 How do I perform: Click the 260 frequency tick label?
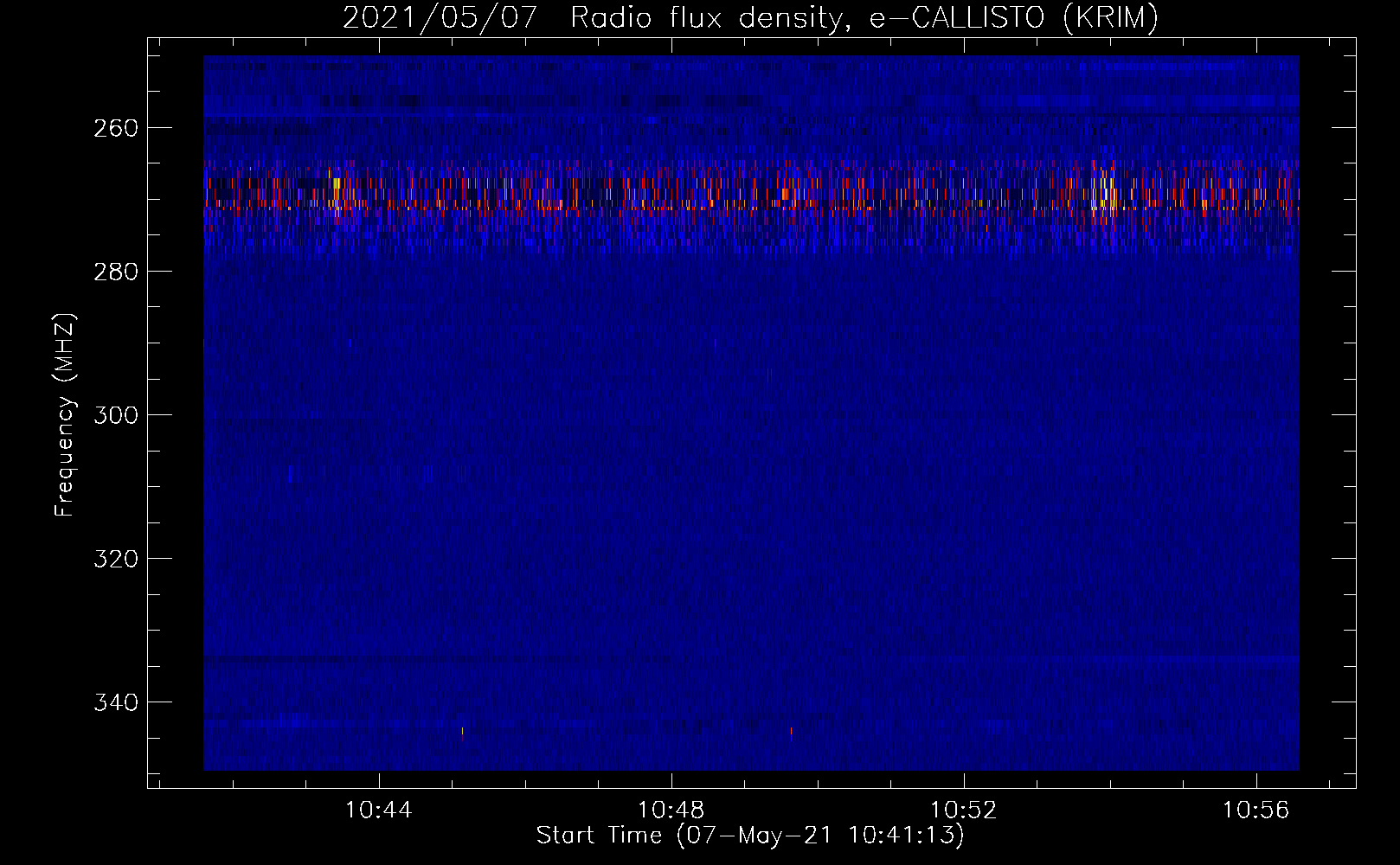(116, 128)
